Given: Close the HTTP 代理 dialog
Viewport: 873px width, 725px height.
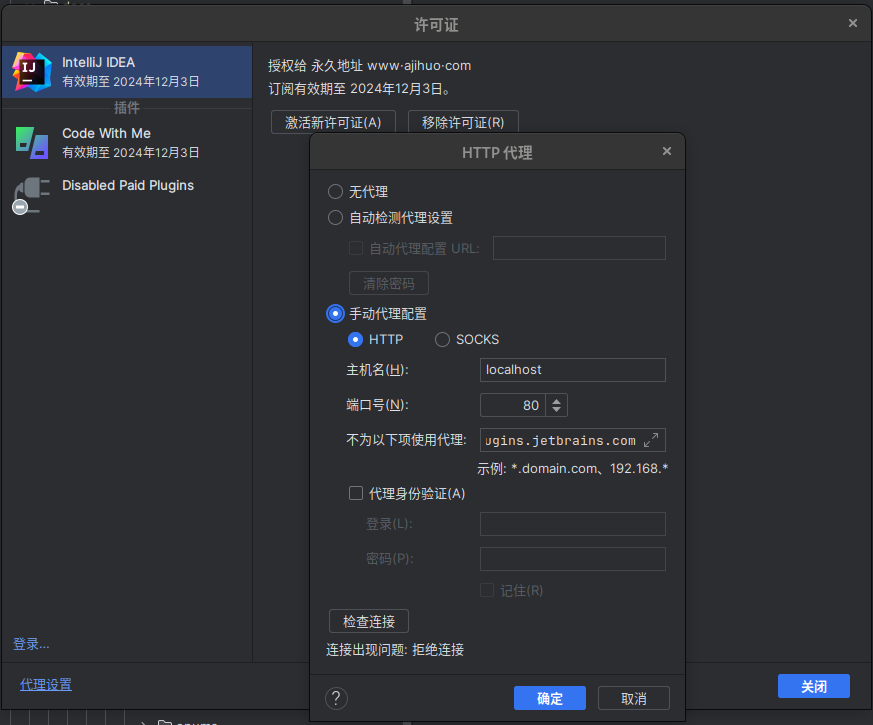Looking at the screenshot, I should (667, 152).
